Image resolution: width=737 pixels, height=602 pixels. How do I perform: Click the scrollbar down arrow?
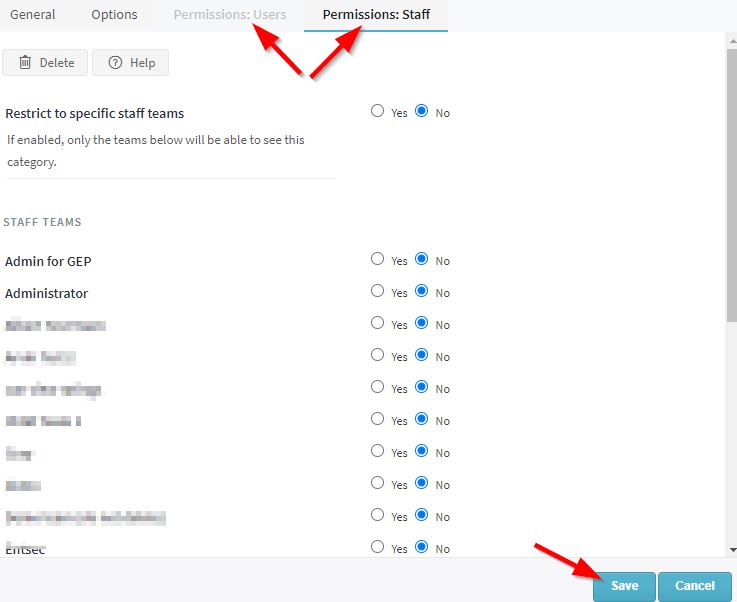point(731,550)
